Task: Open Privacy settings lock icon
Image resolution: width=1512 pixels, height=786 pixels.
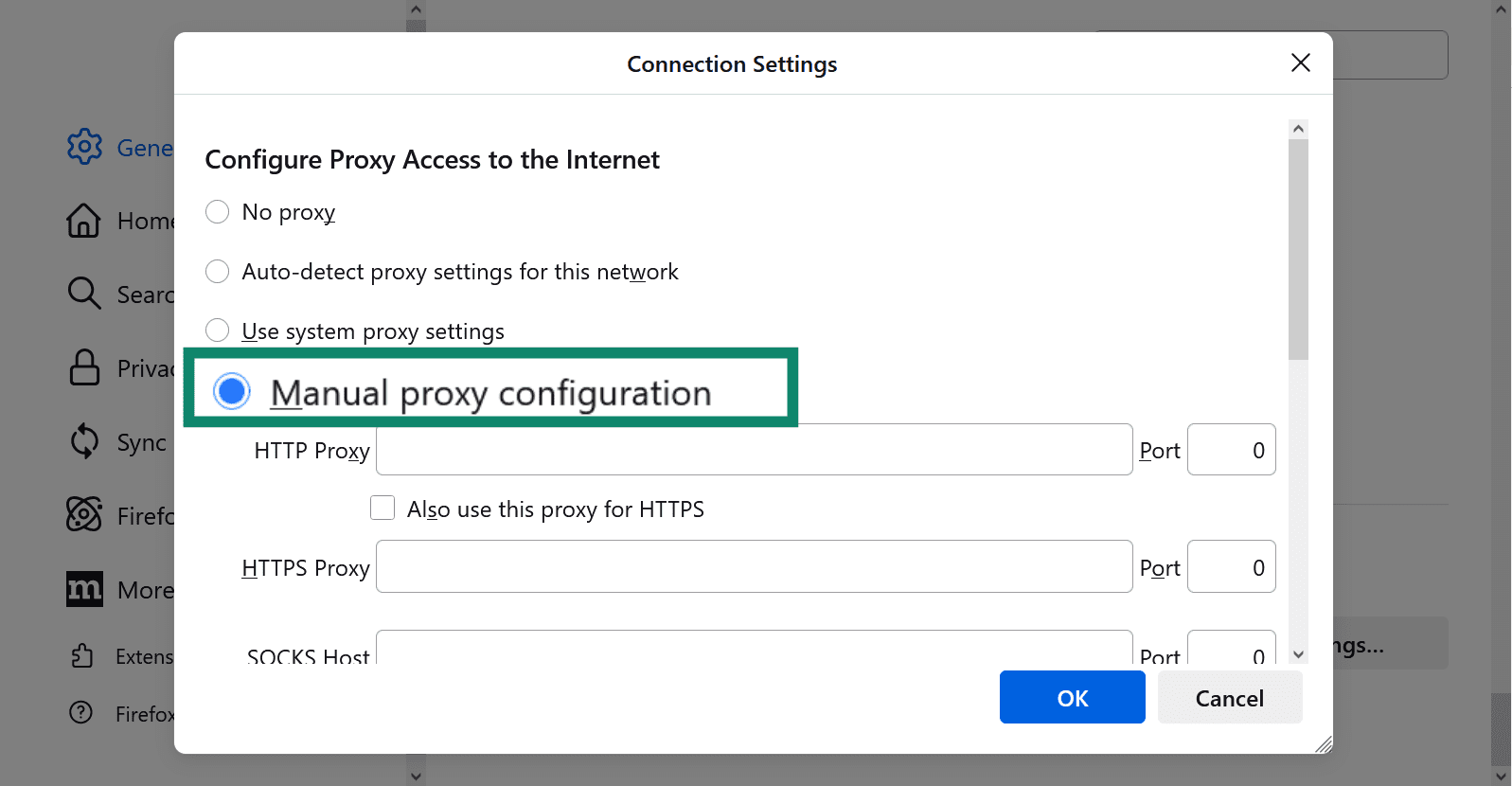Action: point(84,367)
